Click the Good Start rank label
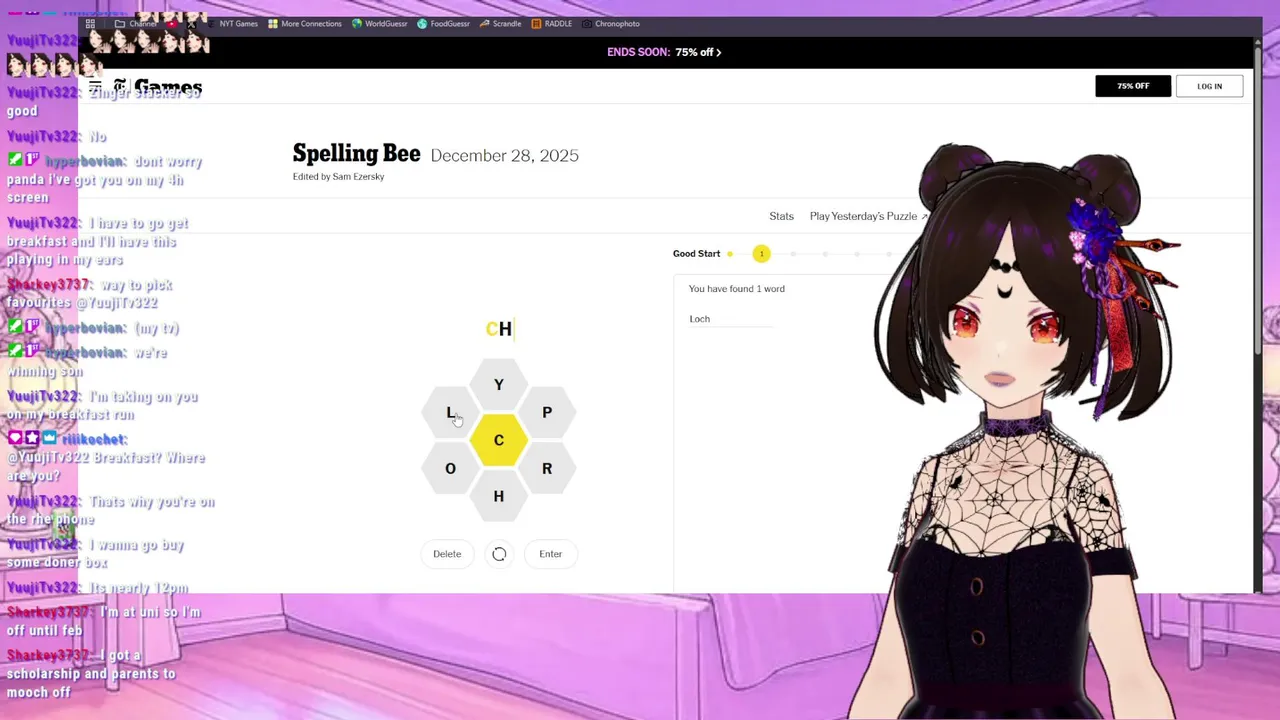Image resolution: width=1280 pixels, height=720 pixels. pos(696,254)
